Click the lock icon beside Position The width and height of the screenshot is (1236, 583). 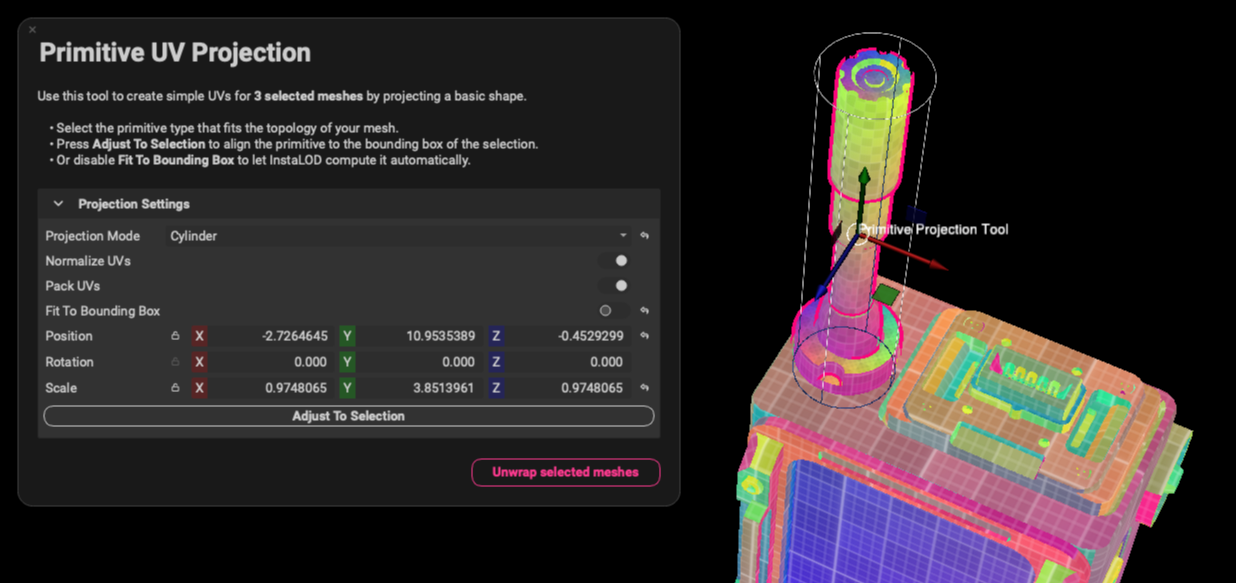(173, 336)
